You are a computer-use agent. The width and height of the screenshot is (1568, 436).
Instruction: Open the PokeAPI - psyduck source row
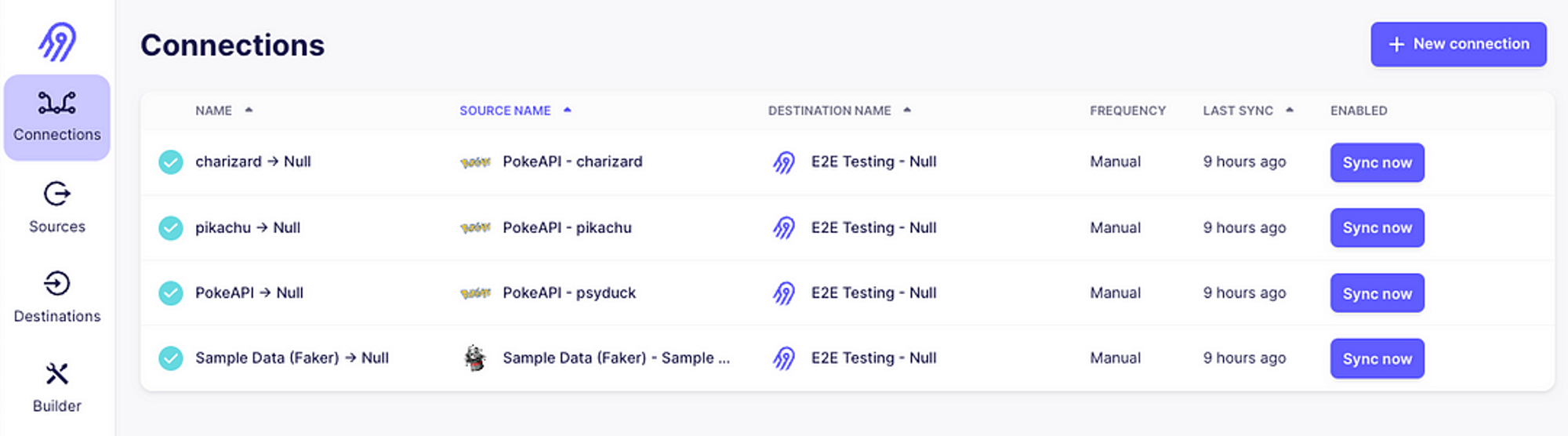pos(568,293)
